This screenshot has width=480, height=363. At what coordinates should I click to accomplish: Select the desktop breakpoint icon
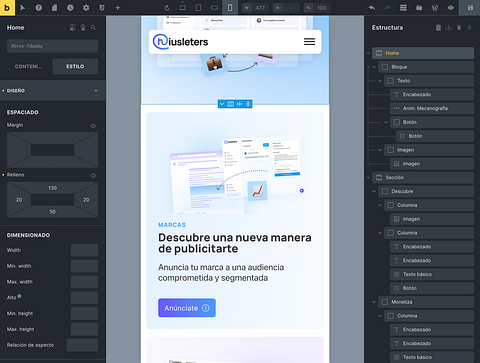[183, 7]
